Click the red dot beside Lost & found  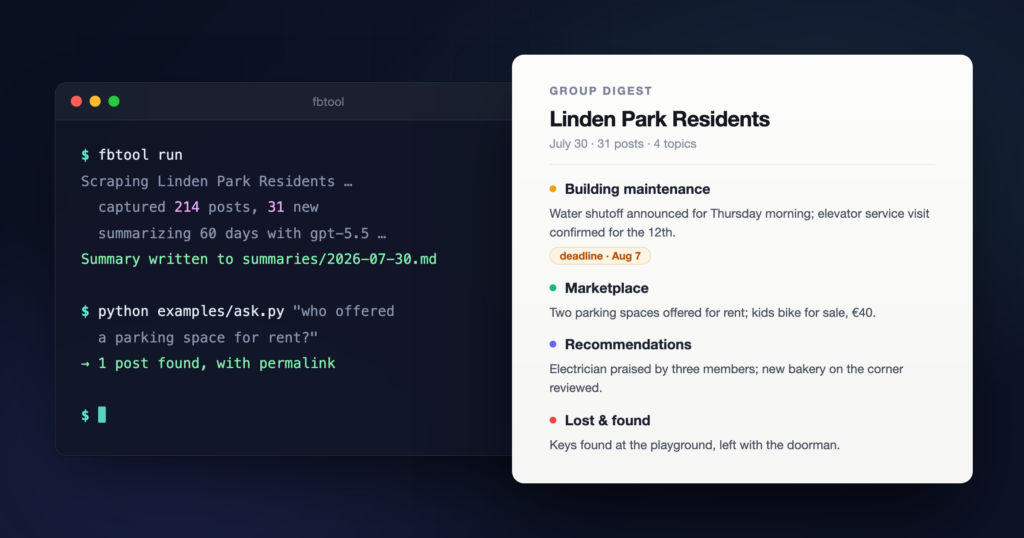[x=553, y=420]
